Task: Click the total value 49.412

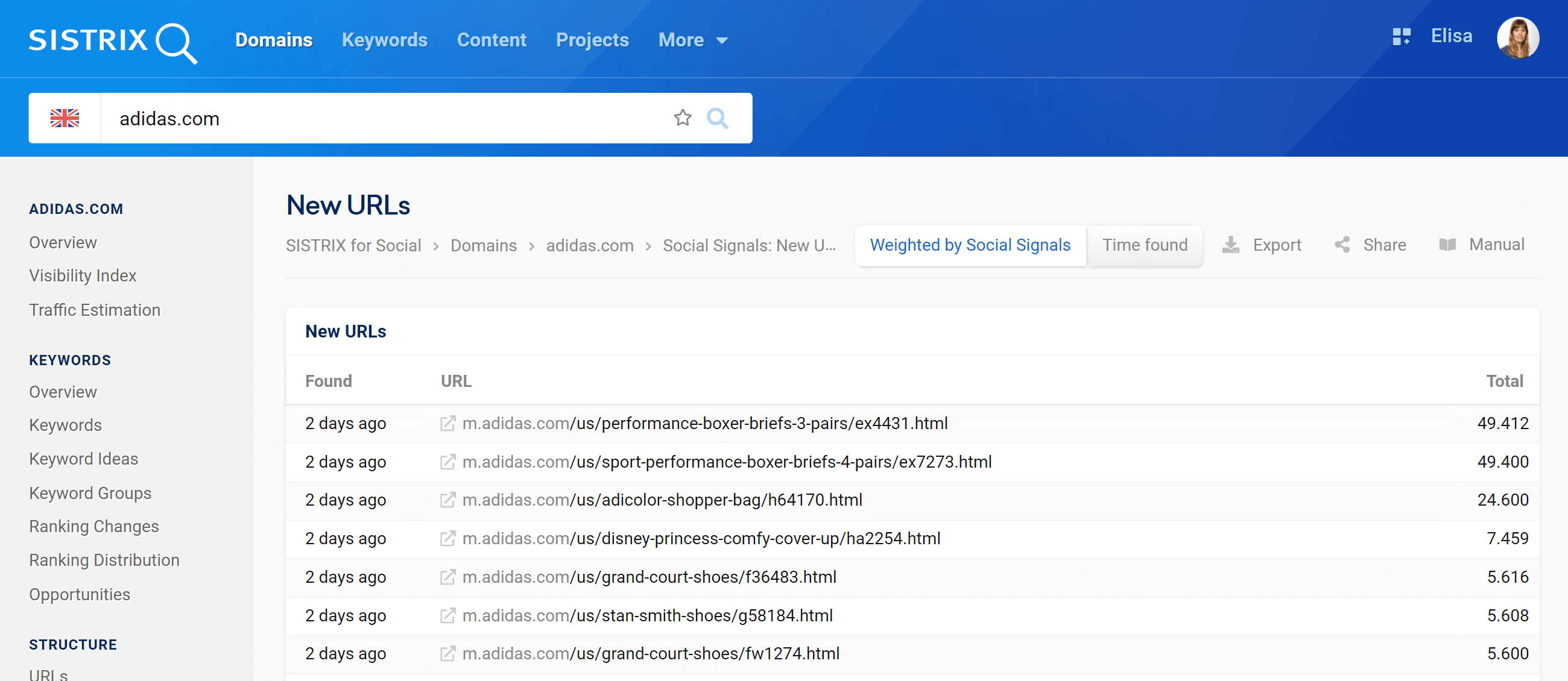Action: click(x=1502, y=423)
